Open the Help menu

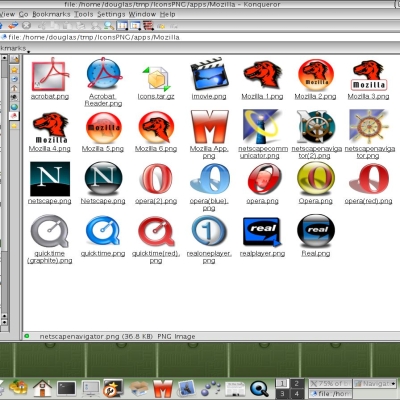pyautogui.click(x=167, y=14)
